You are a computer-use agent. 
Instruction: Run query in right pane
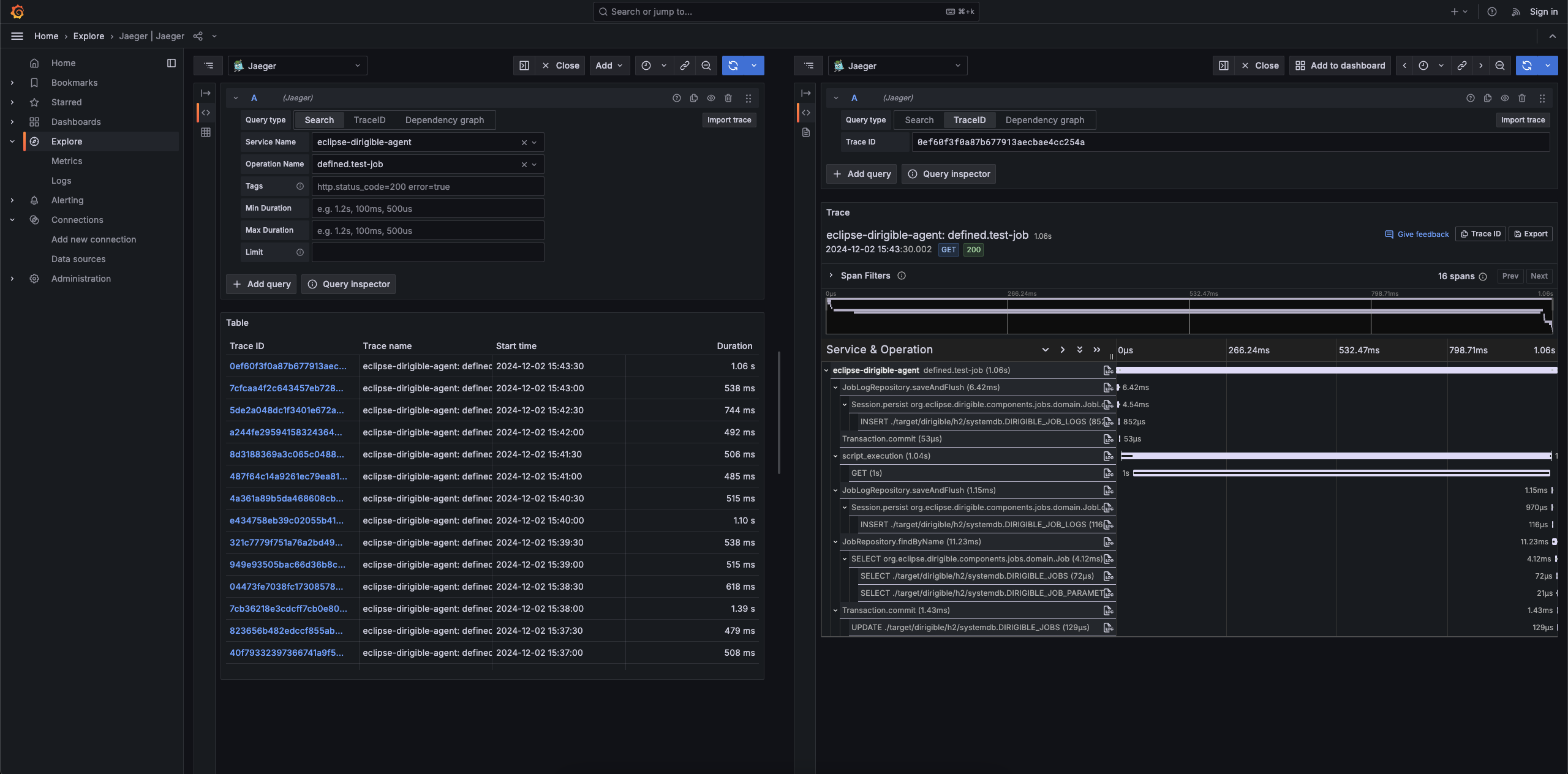1527,66
